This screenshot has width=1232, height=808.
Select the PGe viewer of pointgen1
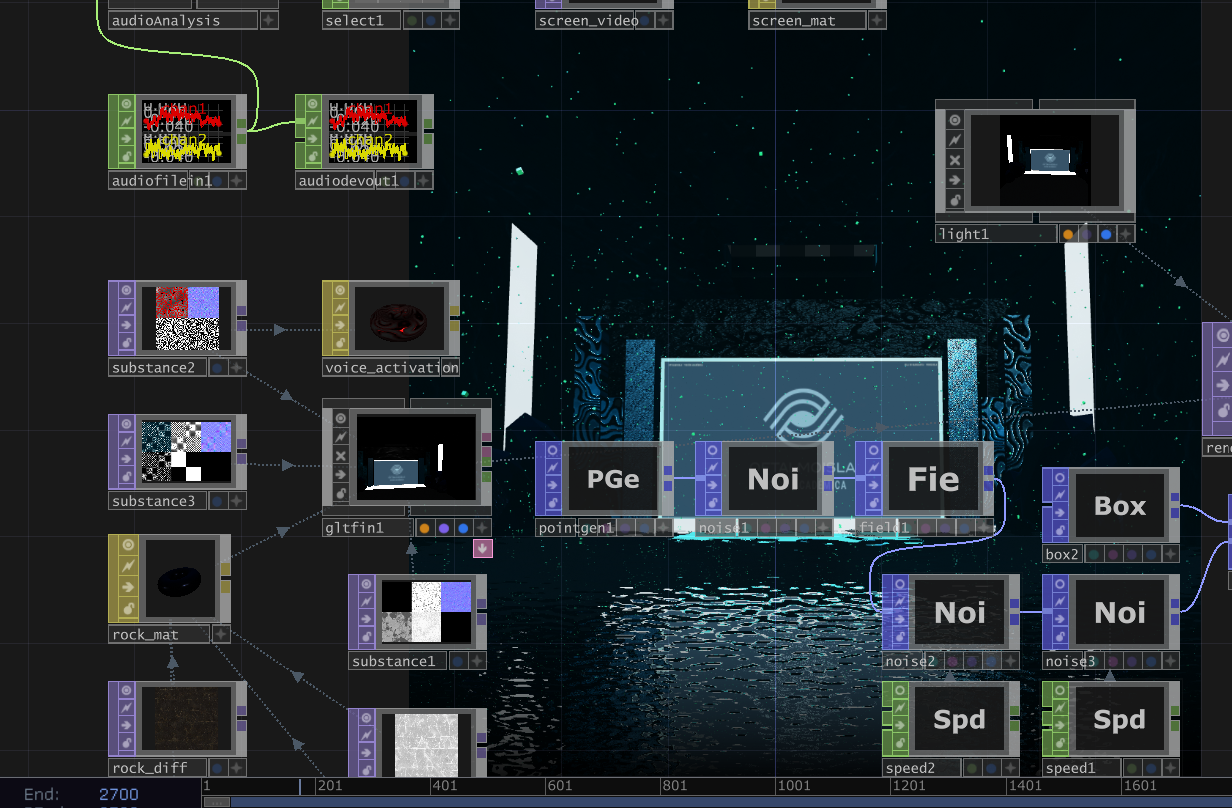pos(613,479)
